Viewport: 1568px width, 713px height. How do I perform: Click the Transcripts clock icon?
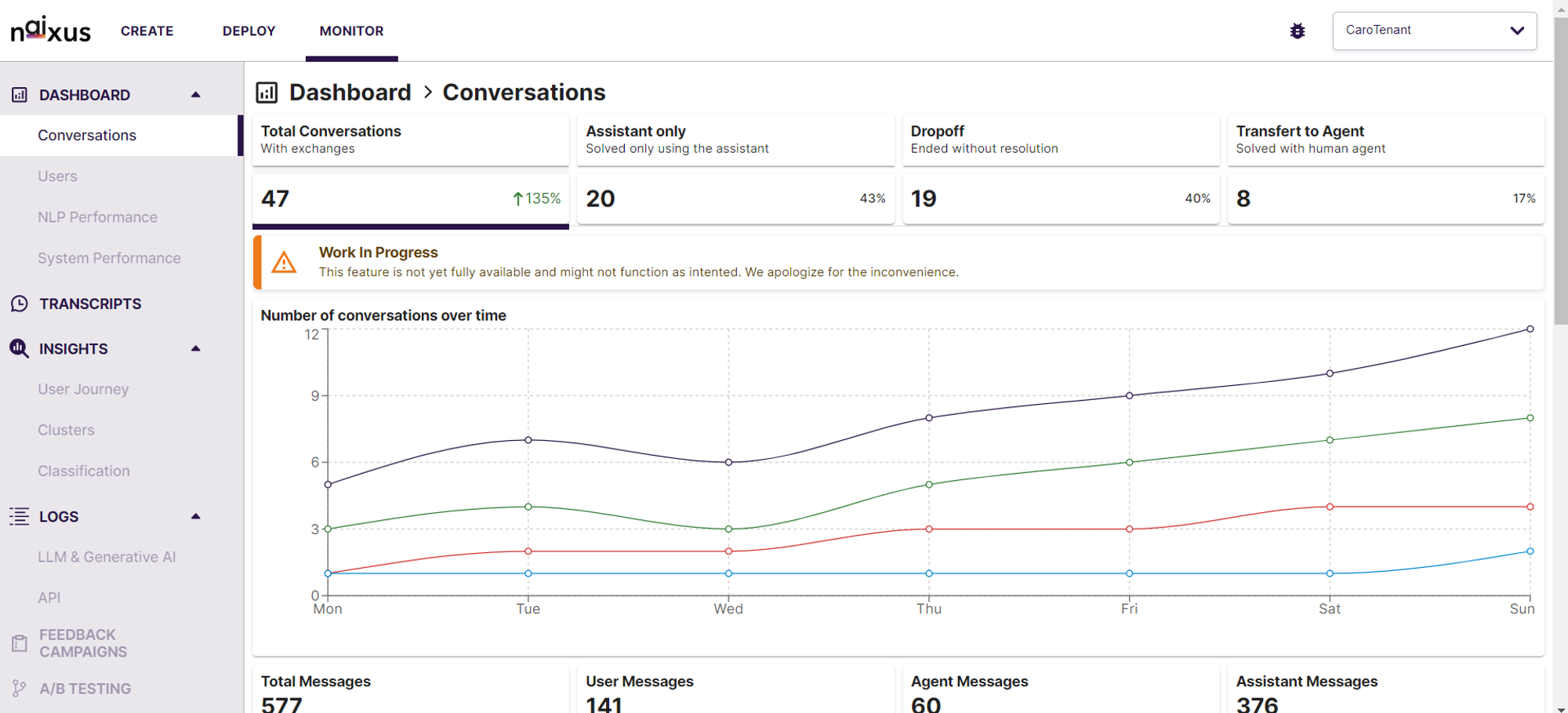(20, 304)
